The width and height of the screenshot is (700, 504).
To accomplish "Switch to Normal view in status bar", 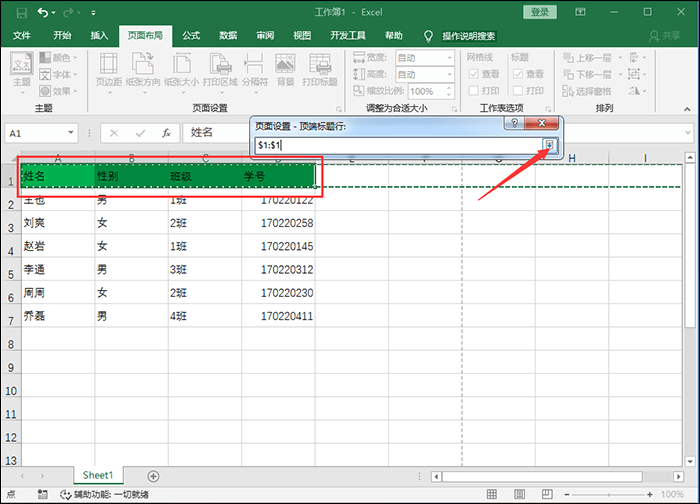I will pos(492,494).
